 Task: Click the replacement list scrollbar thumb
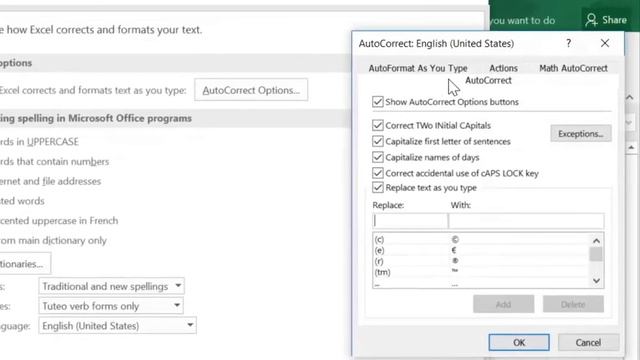(596, 254)
